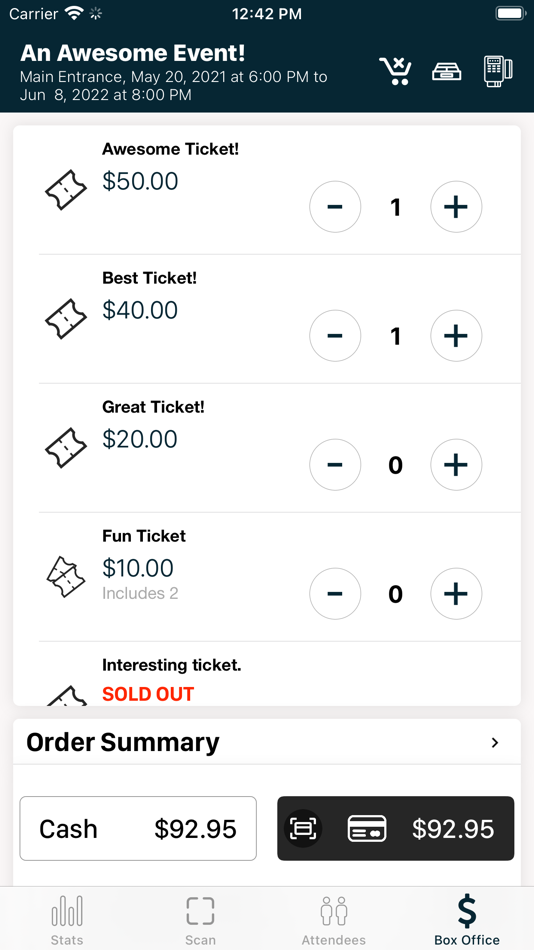The image size is (534, 950).
Task: Add a Great Ticket! using plus
Action: tap(456, 465)
